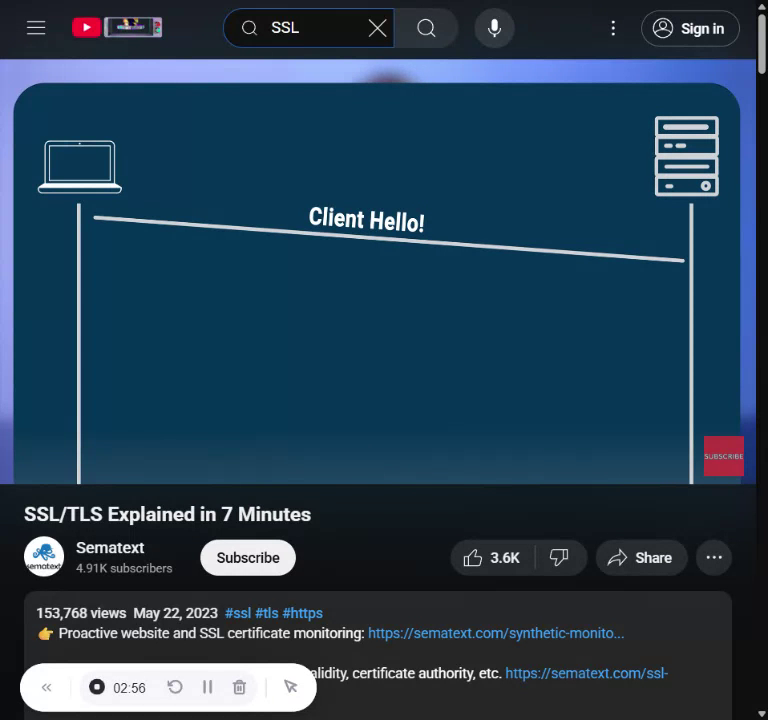Image resolution: width=768 pixels, height=720 pixels.
Task: Open the #tls hashtag
Action: (x=266, y=613)
